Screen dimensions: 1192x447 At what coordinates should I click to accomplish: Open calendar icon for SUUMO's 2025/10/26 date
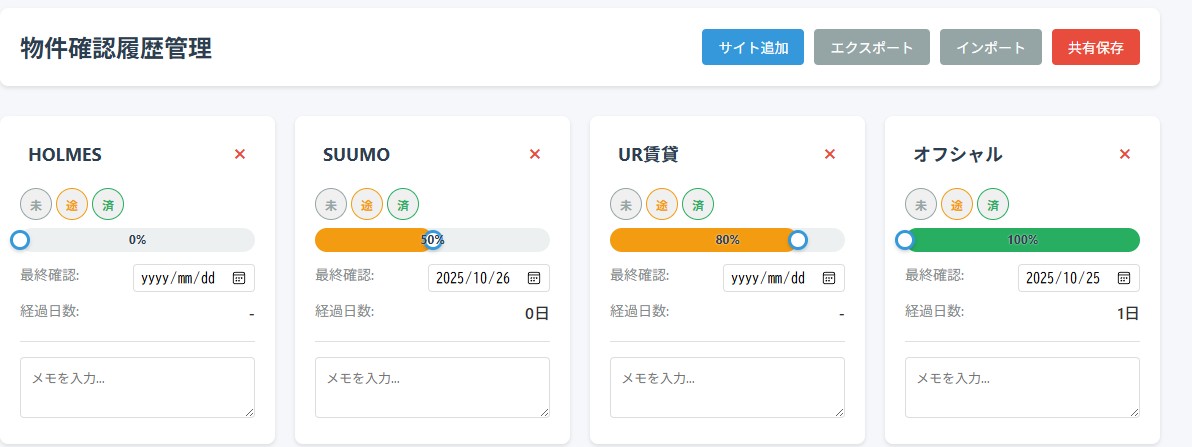pyautogui.click(x=534, y=278)
